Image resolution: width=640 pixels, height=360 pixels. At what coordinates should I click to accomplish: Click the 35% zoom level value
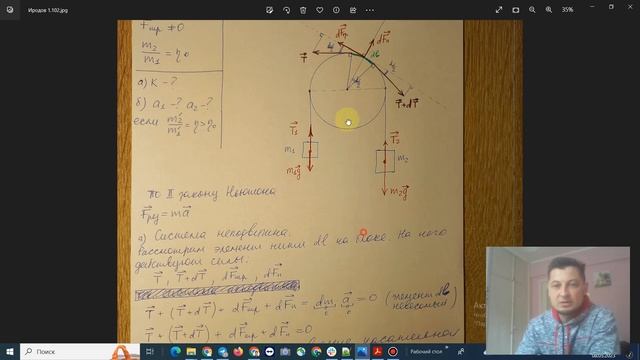[x=567, y=10]
